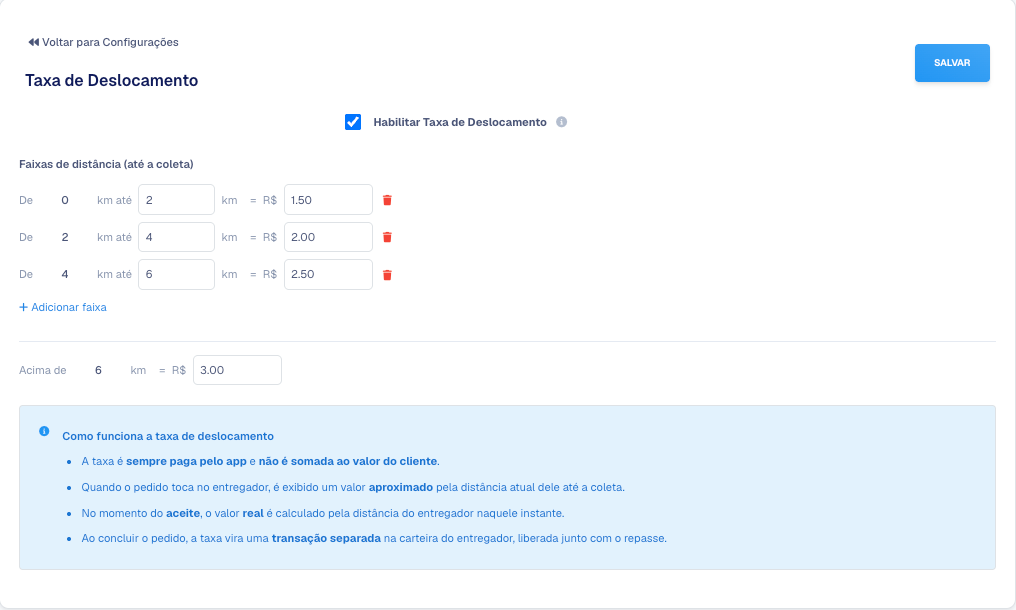1016x610 pixels.
Task: Click the Habilitar Taxa de Deslocamento label
Action: tap(460, 122)
